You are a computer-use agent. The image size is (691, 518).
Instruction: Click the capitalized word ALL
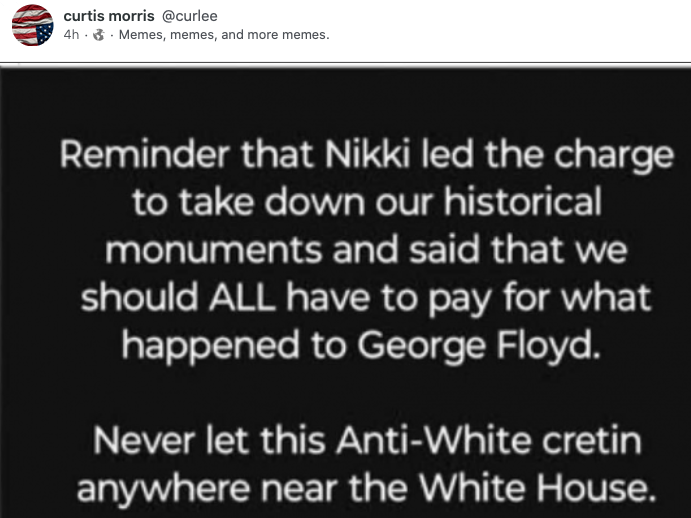(x=242, y=297)
